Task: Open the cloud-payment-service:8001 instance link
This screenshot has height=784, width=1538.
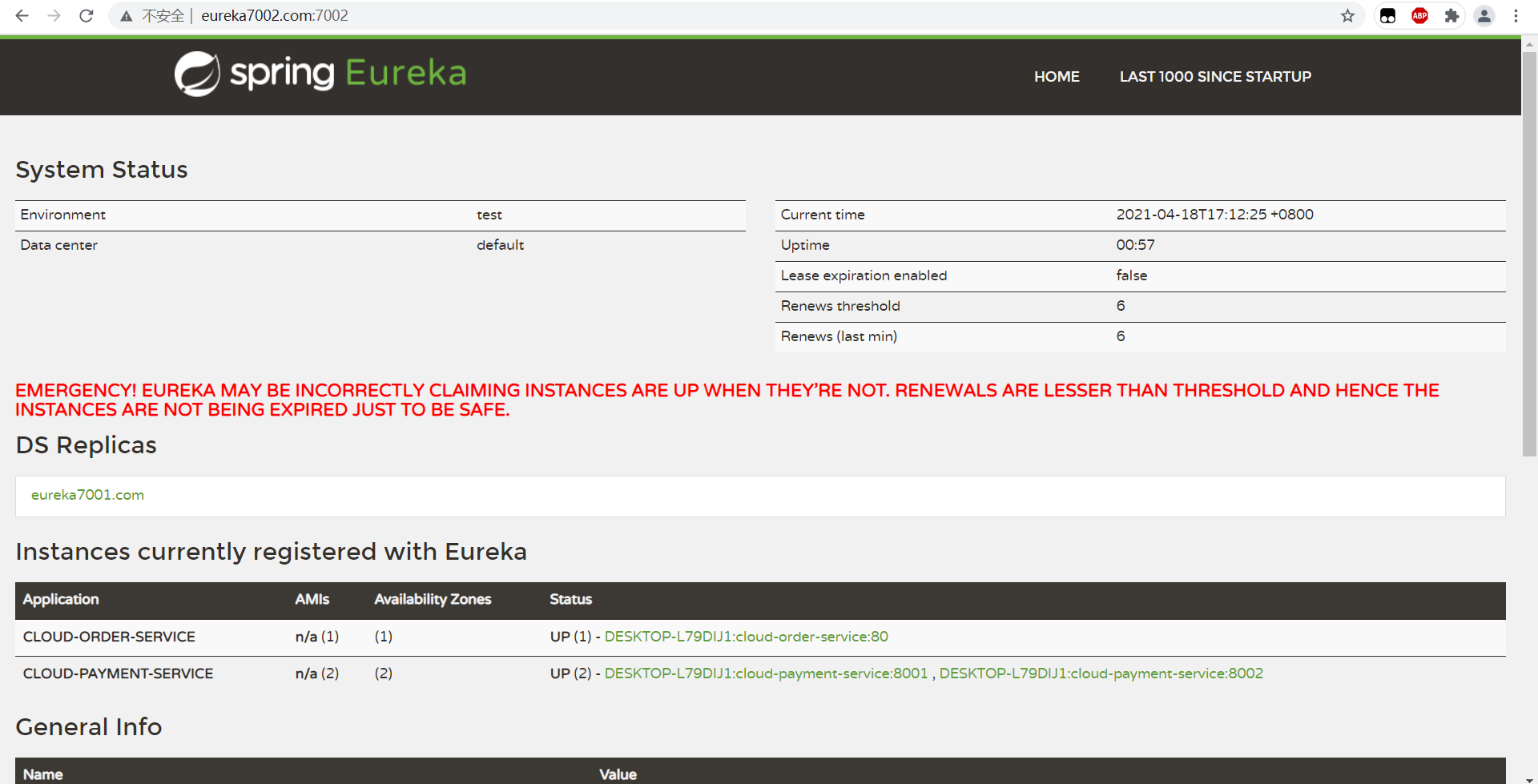Action: click(766, 673)
